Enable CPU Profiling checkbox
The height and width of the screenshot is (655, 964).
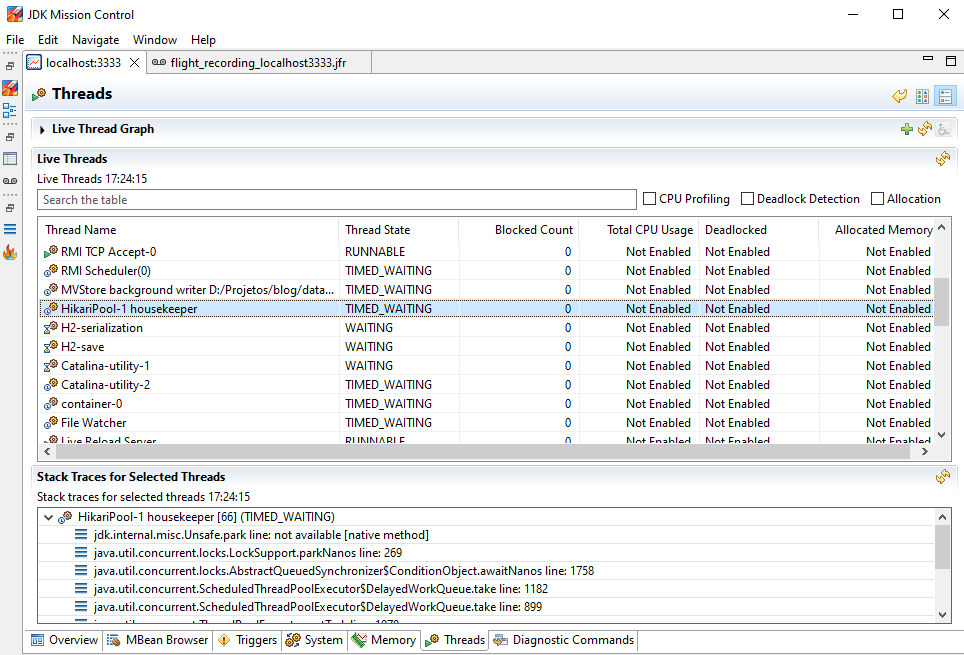(649, 199)
